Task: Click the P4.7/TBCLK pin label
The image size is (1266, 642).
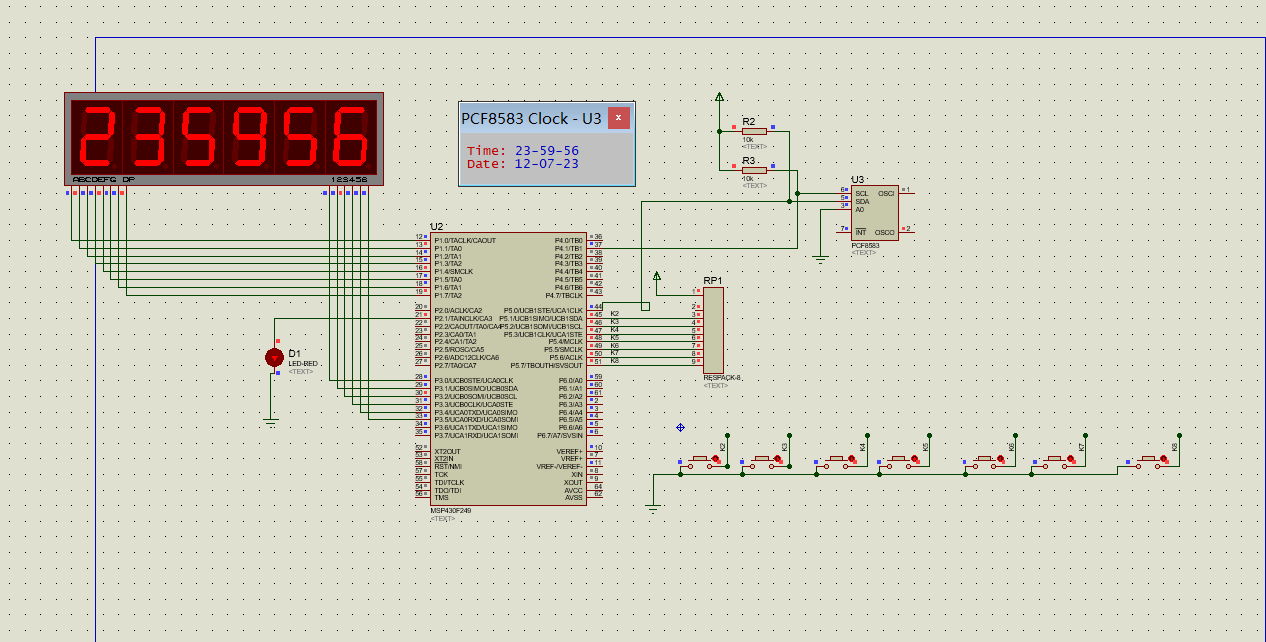Action: tap(564, 295)
